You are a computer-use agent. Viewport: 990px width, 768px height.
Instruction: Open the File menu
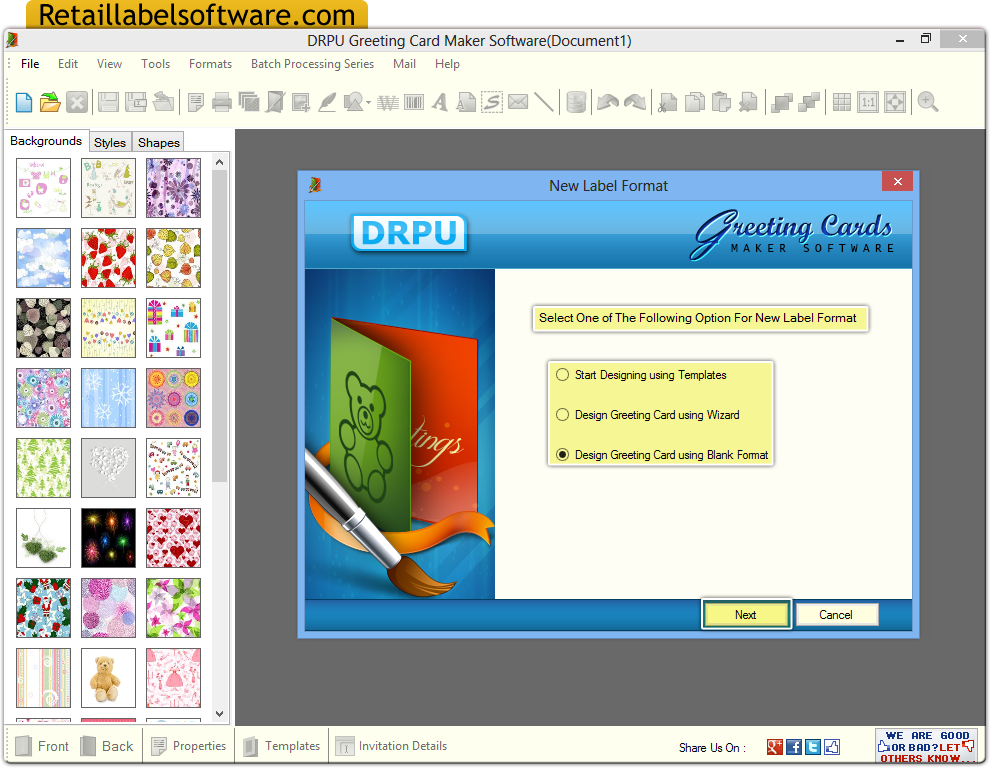point(30,64)
